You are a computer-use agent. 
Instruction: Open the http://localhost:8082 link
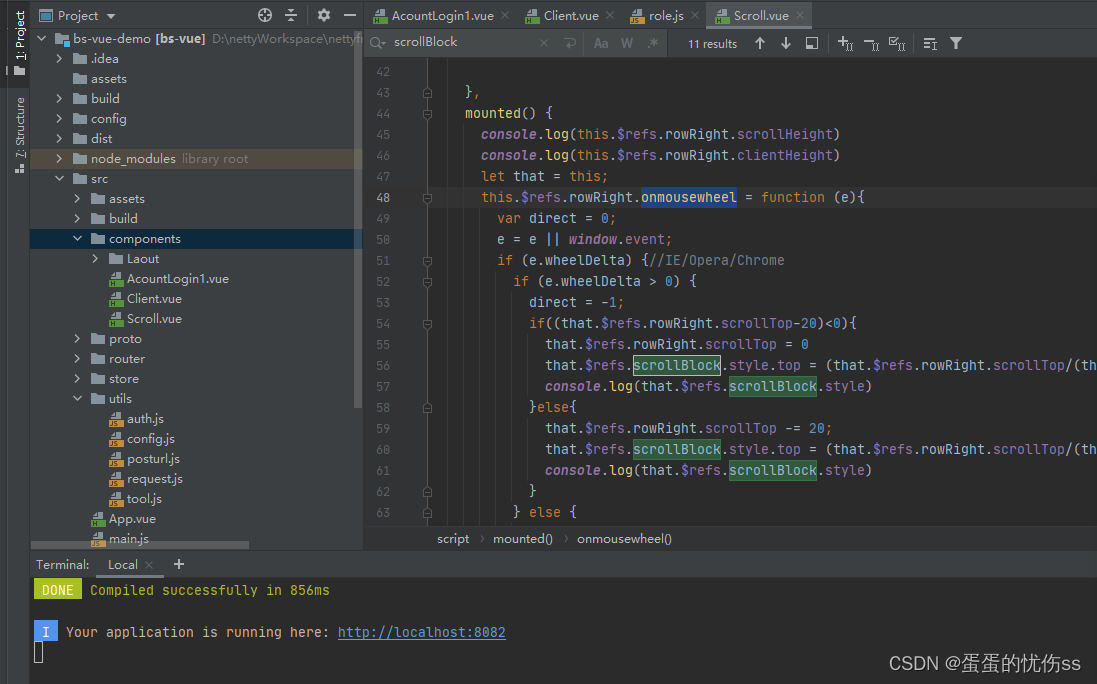pyautogui.click(x=421, y=632)
